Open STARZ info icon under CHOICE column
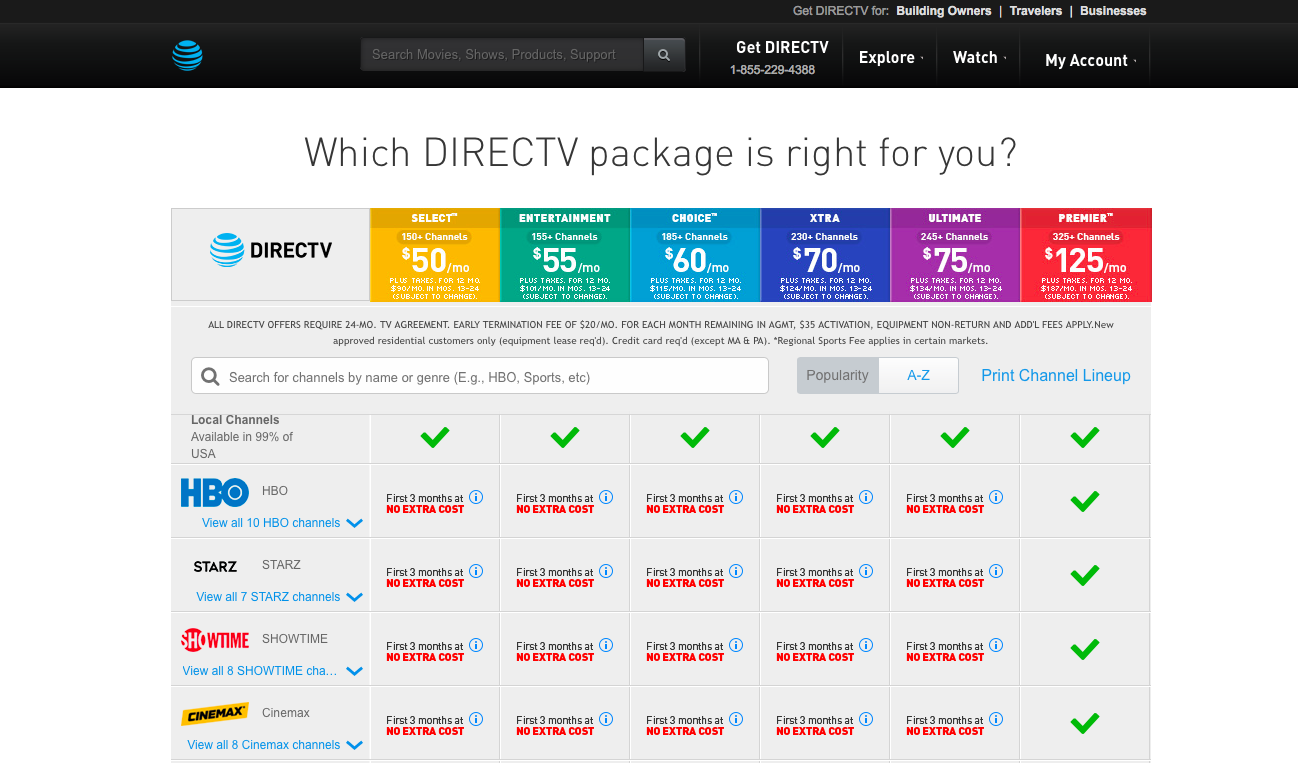 736,571
